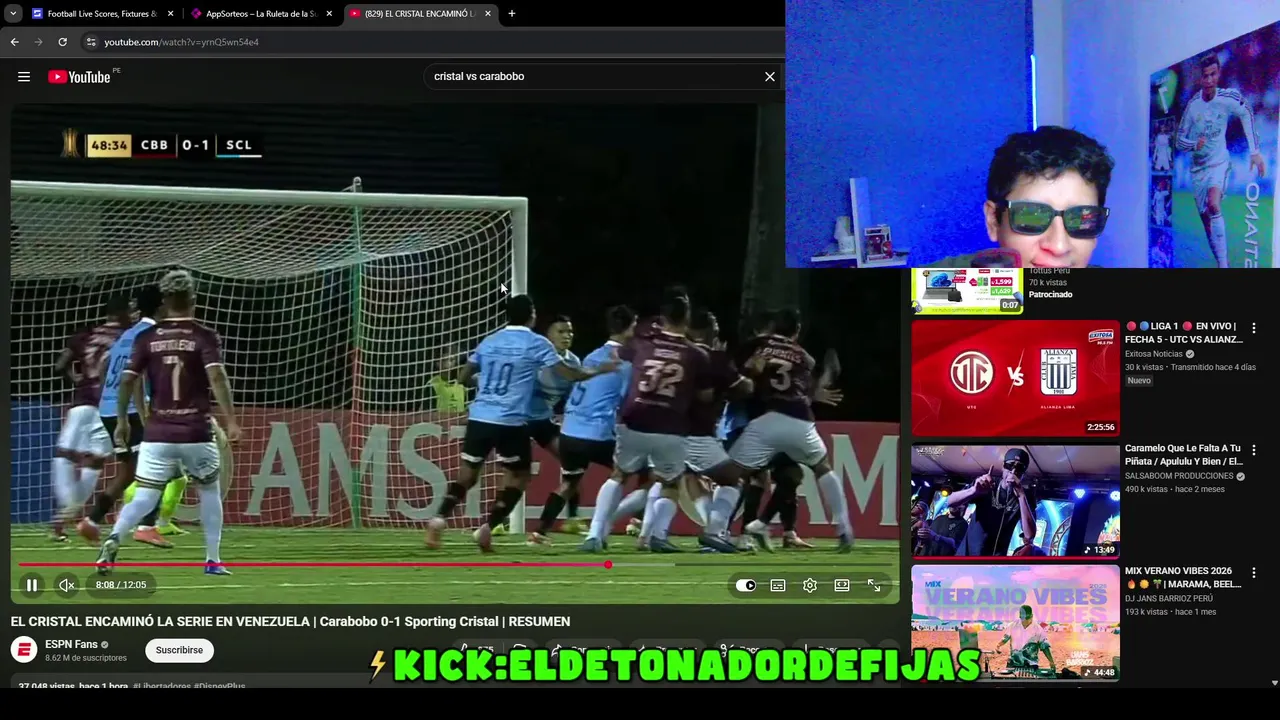Pause the YouTube video

(x=32, y=585)
